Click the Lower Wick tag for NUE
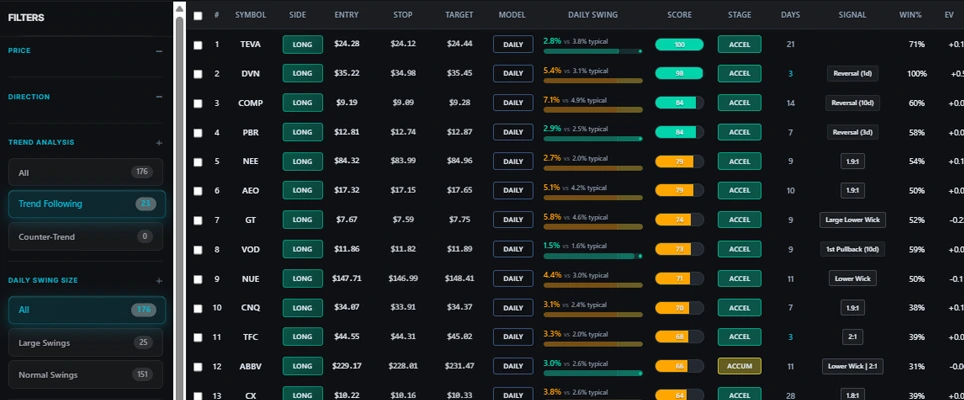964x400 pixels. [852, 278]
